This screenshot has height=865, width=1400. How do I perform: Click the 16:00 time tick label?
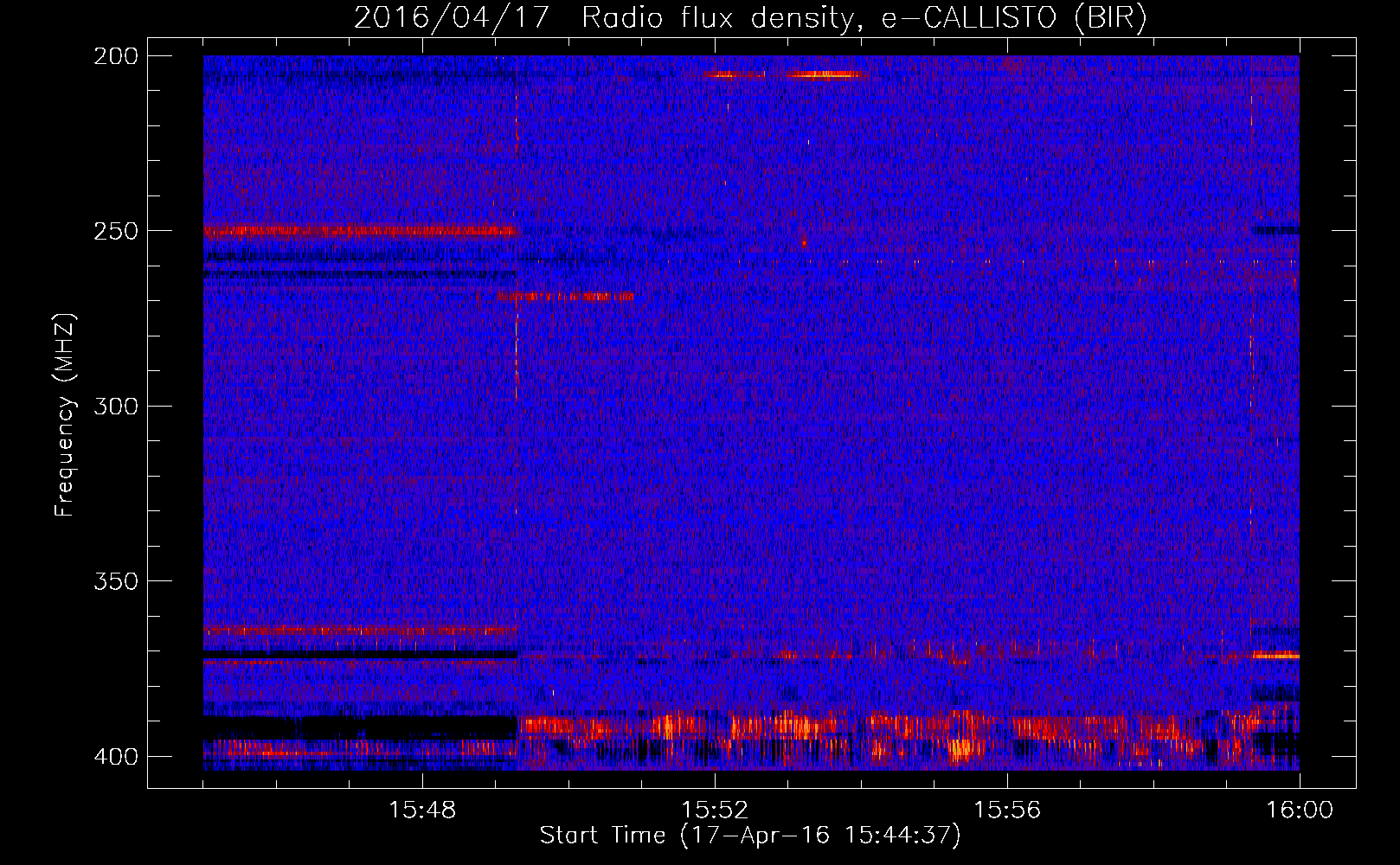click(1300, 811)
